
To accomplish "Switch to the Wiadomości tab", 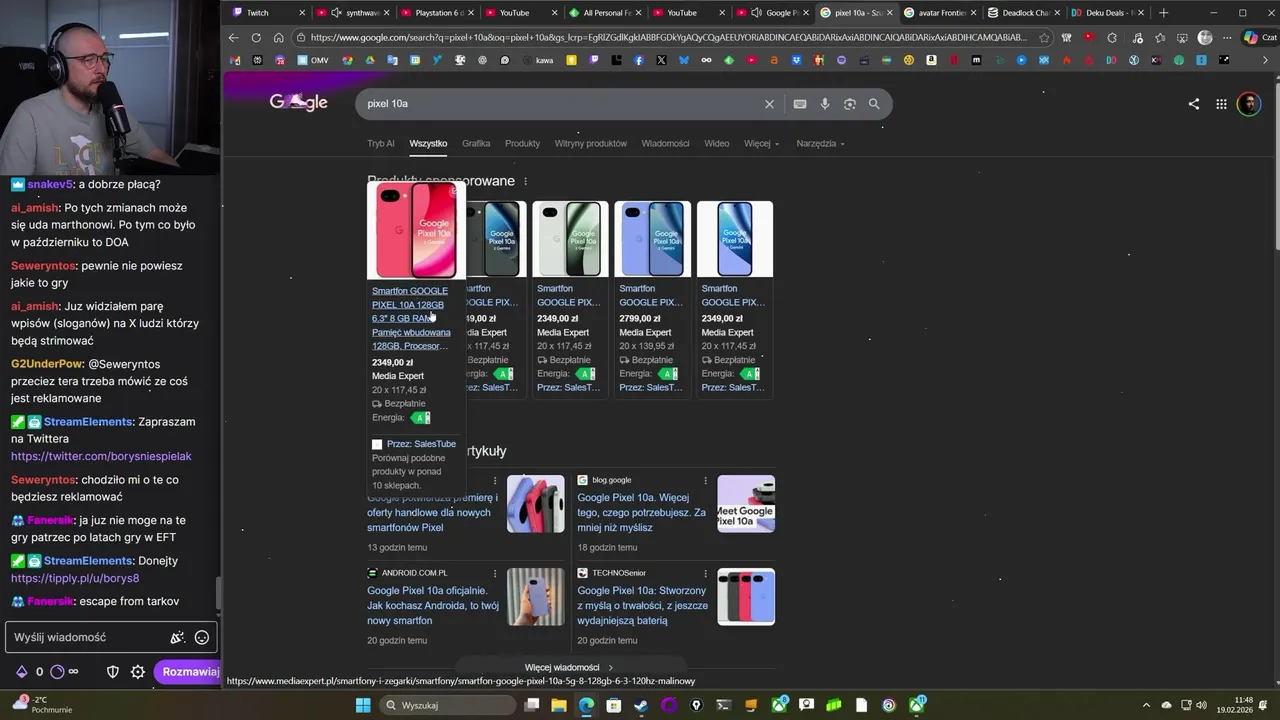I will pos(665,144).
